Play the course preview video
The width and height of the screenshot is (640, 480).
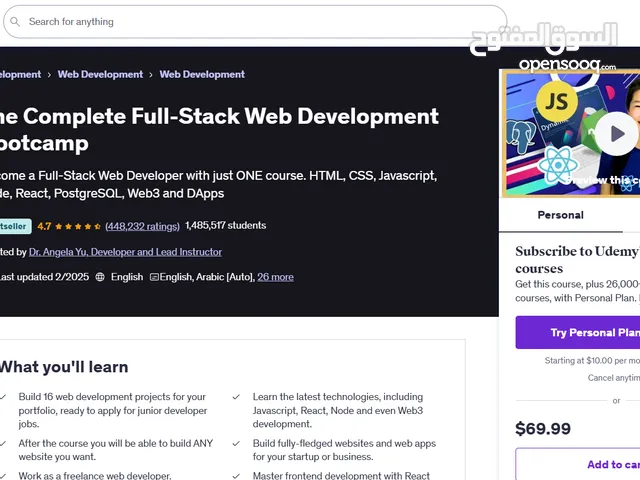[x=616, y=133]
